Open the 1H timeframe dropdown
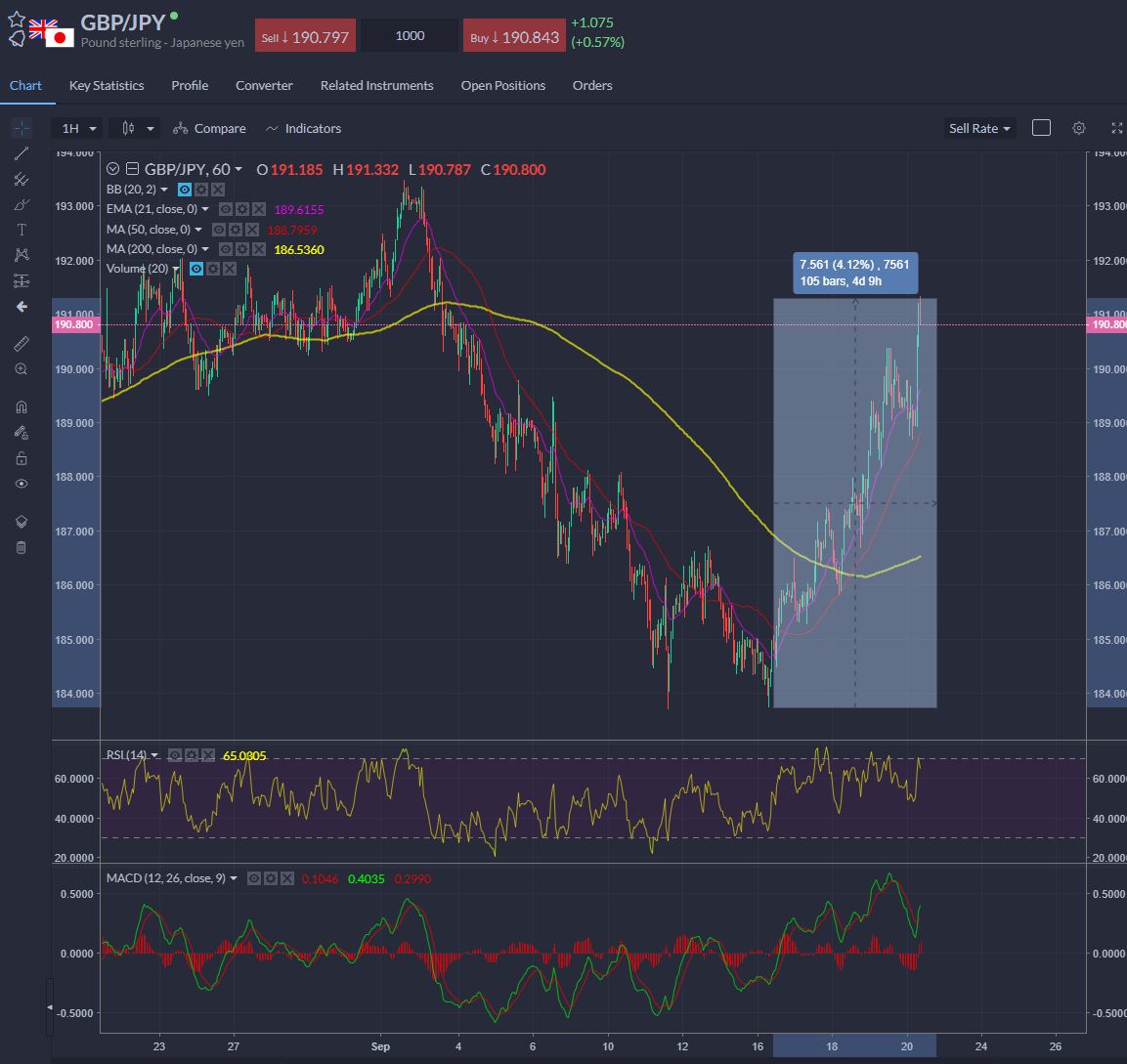Image resolution: width=1127 pixels, height=1064 pixels. click(79, 128)
